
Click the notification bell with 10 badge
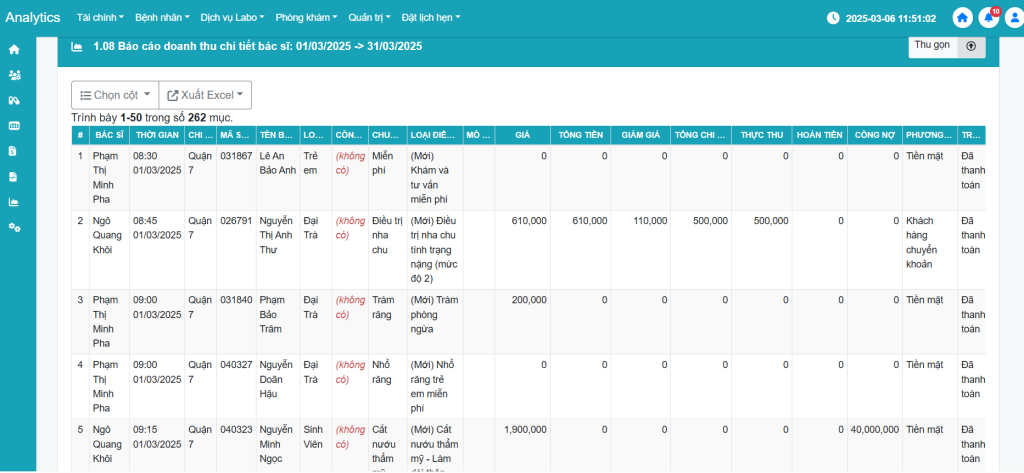pos(990,18)
